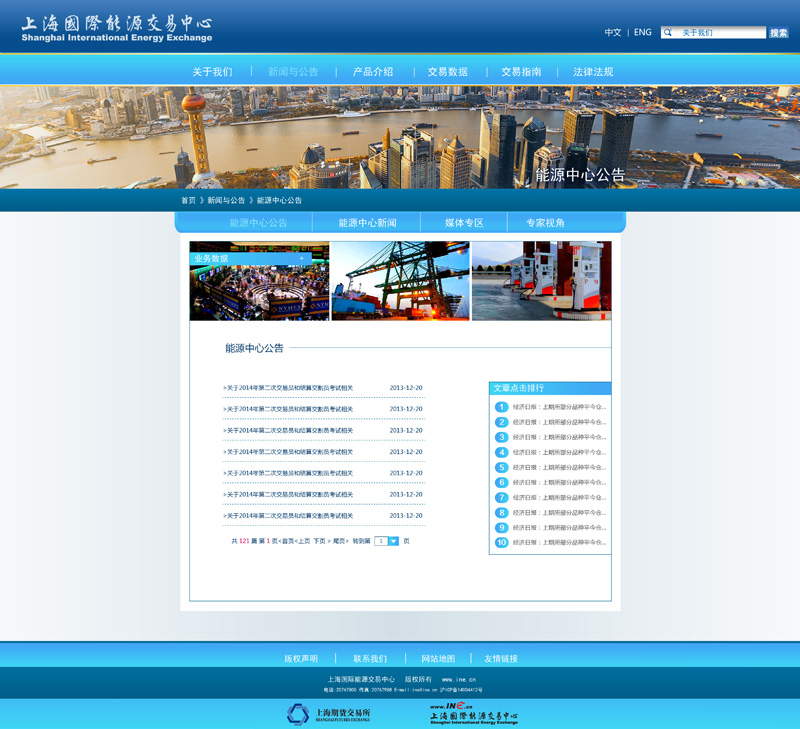
Task: Click the 版权所有 footer text
Action: [418, 680]
